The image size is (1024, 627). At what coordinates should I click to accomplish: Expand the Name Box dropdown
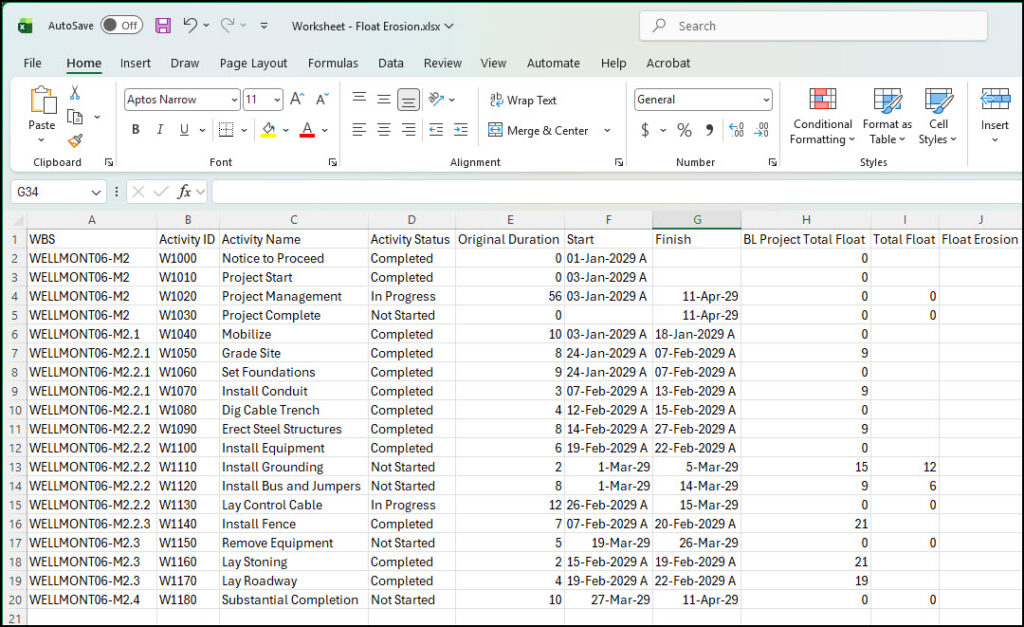click(x=96, y=192)
